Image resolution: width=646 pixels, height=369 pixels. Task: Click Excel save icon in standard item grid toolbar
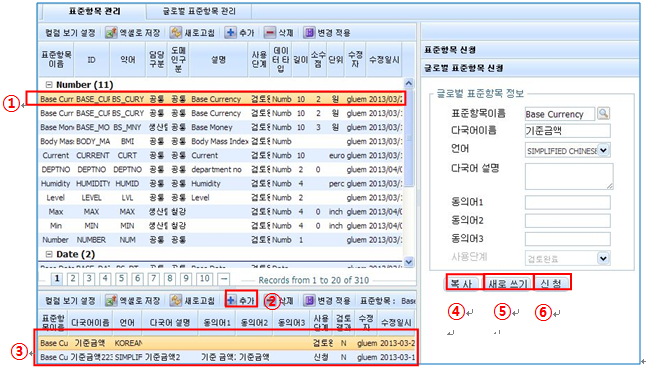pyautogui.click(x=111, y=33)
